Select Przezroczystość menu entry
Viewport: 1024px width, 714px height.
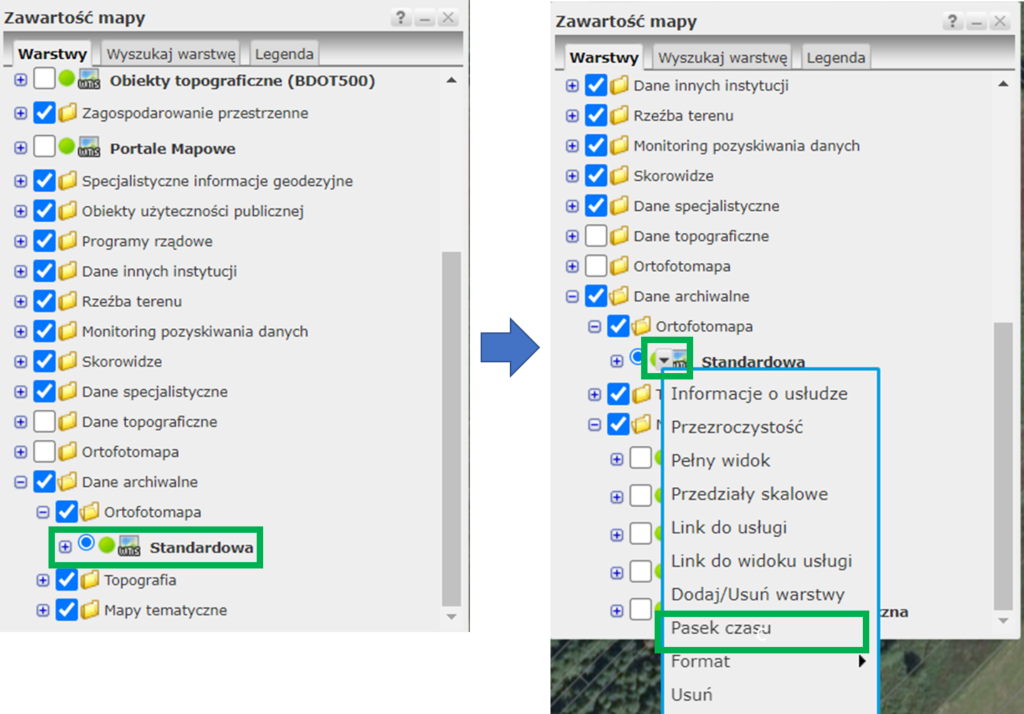pos(737,427)
